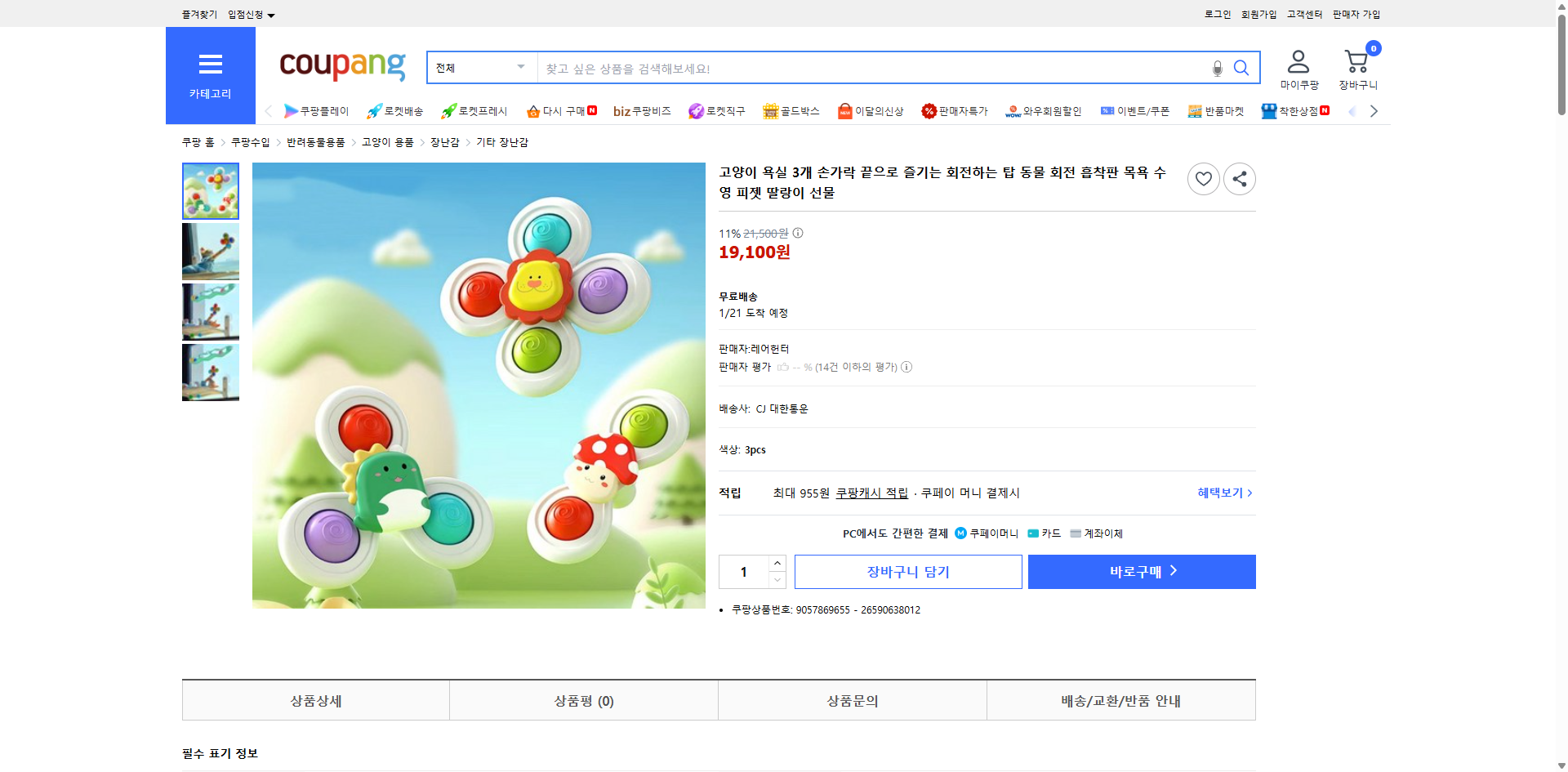Screen dimensions: 1568x772
Task: Open the 전체 search category dropdown
Action: (480, 68)
